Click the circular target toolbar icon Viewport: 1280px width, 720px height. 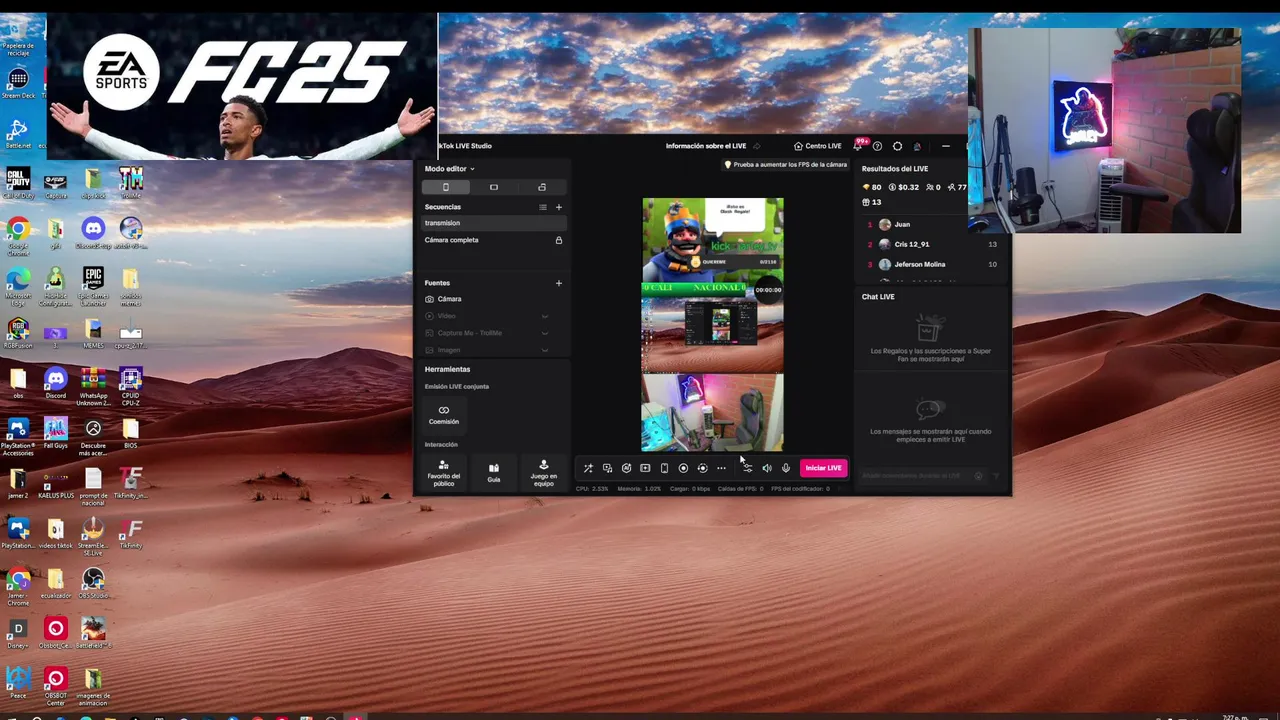pos(626,468)
